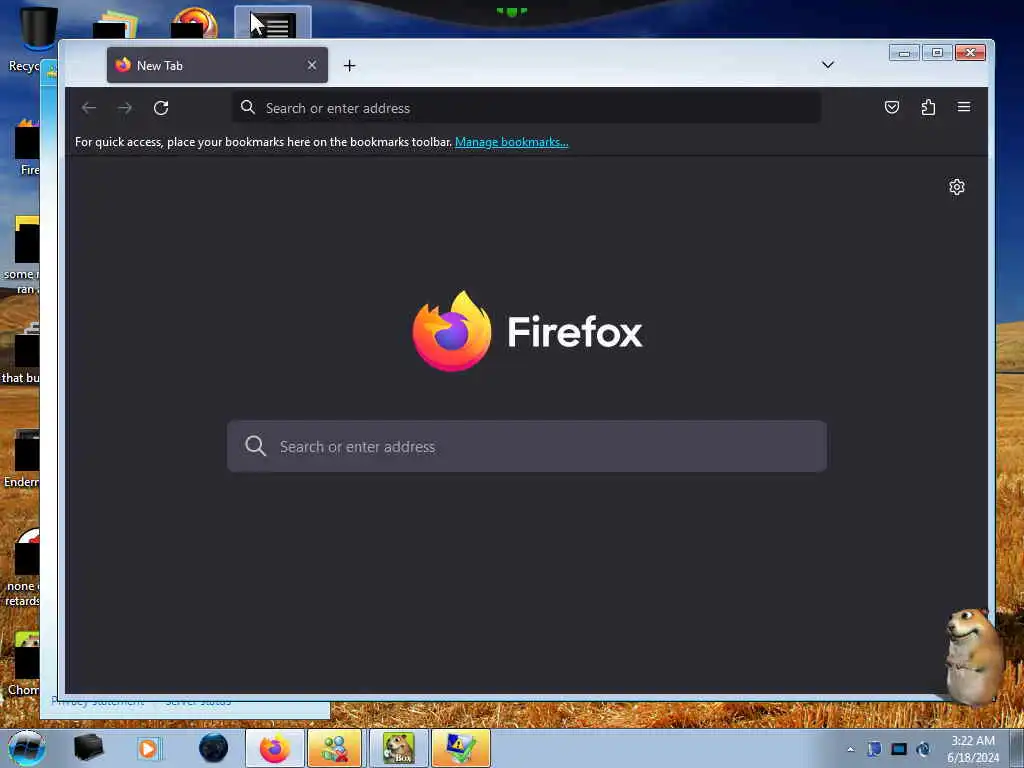Open the dark sphere taskbar icon
The image size is (1024, 768).
(x=213, y=748)
